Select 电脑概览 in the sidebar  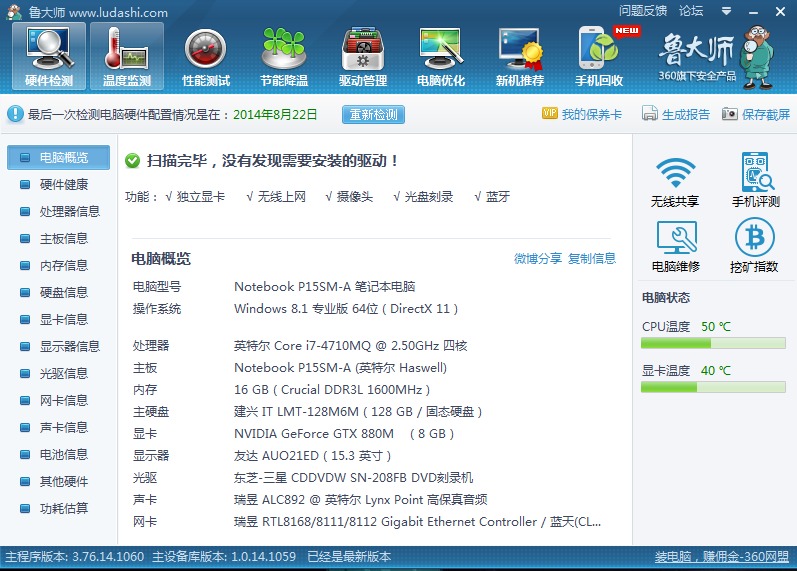(58, 157)
